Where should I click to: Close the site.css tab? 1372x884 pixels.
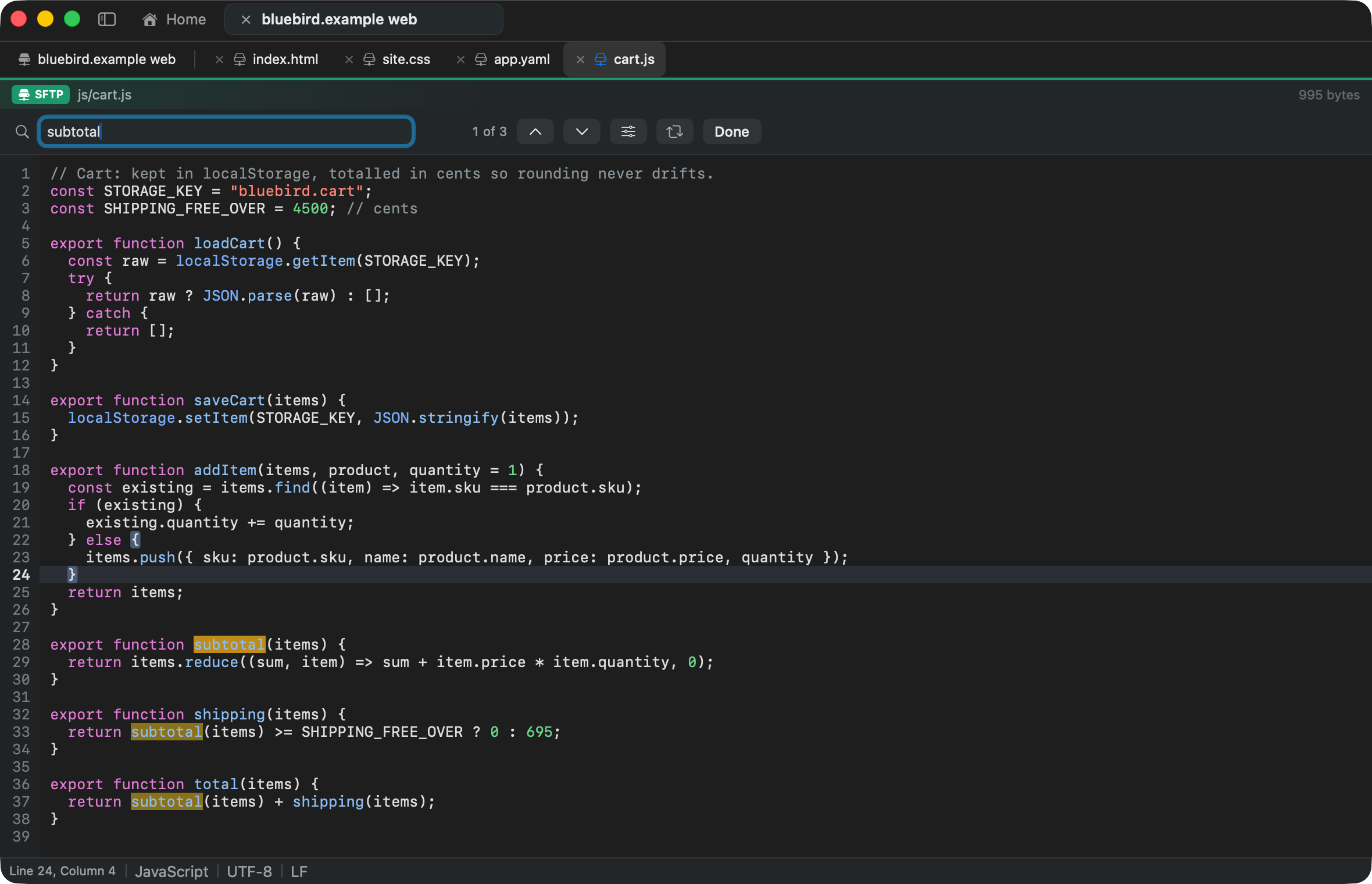coord(349,59)
